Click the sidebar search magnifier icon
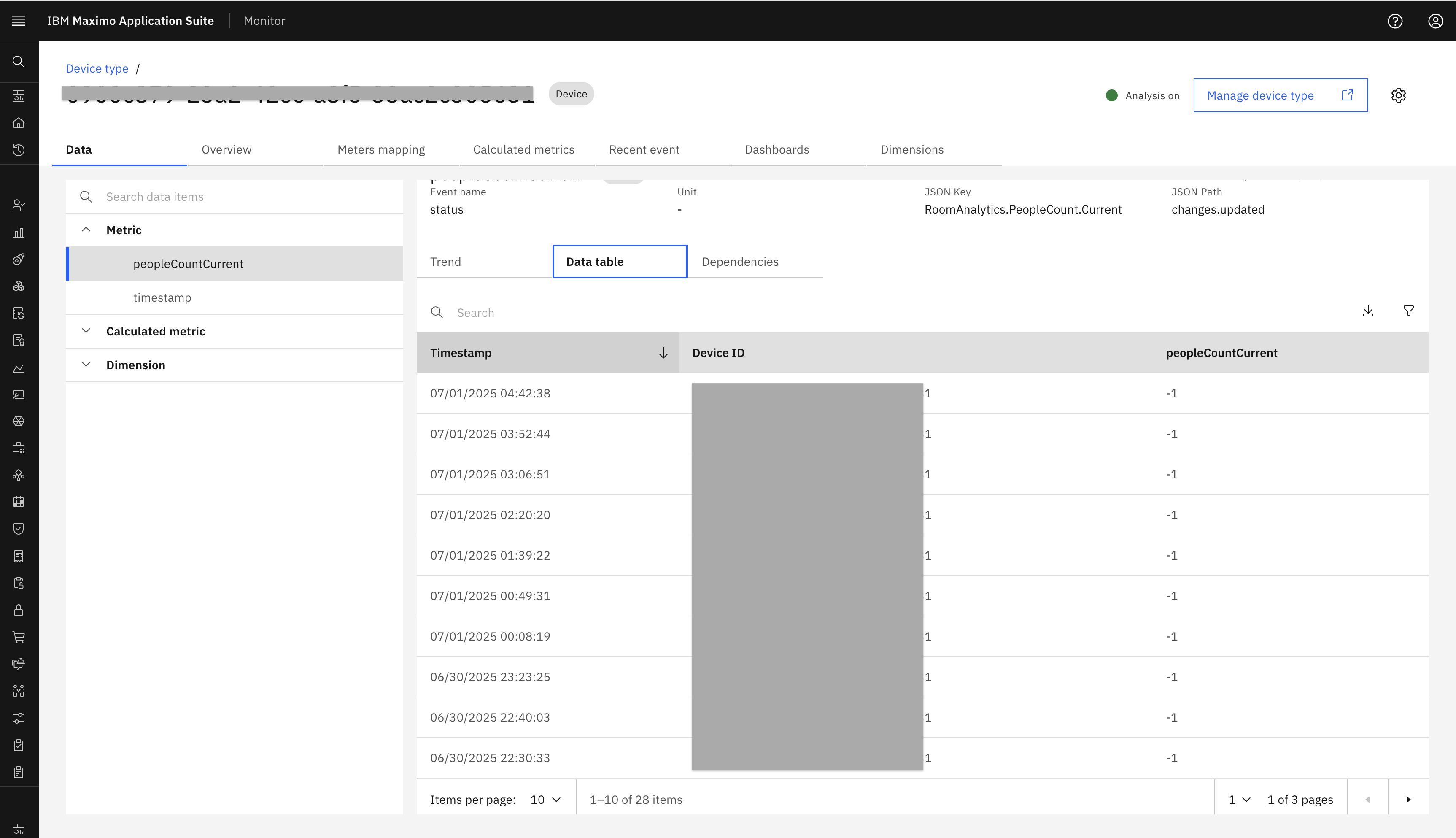Viewport: 1456px width, 838px height. 19,62
